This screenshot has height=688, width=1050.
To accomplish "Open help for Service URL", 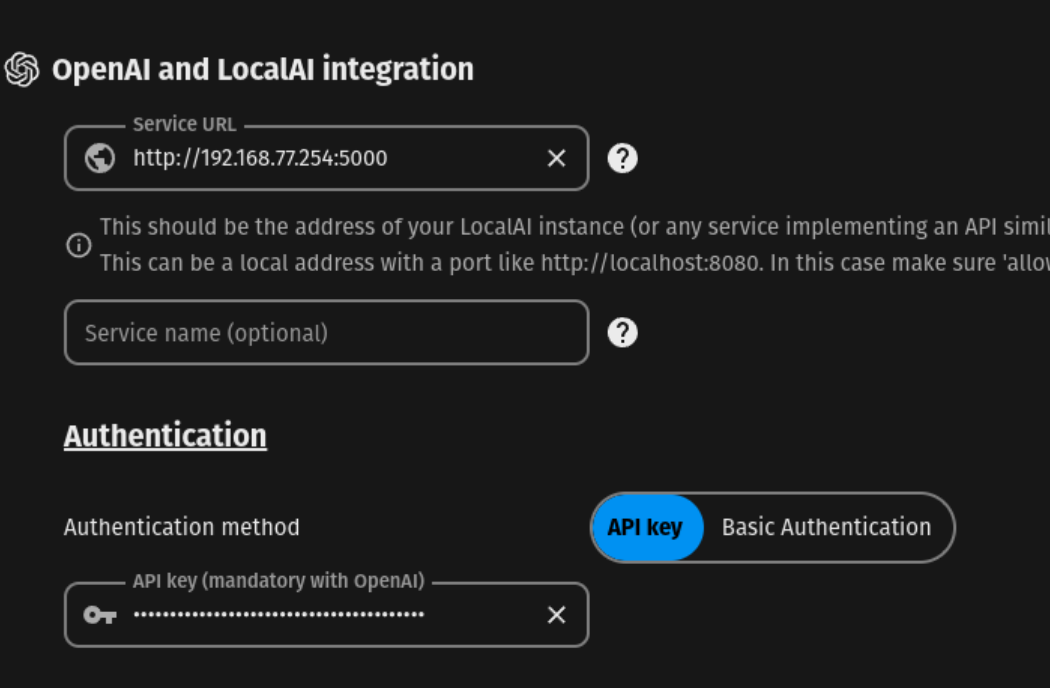I will pyautogui.click(x=622, y=159).
